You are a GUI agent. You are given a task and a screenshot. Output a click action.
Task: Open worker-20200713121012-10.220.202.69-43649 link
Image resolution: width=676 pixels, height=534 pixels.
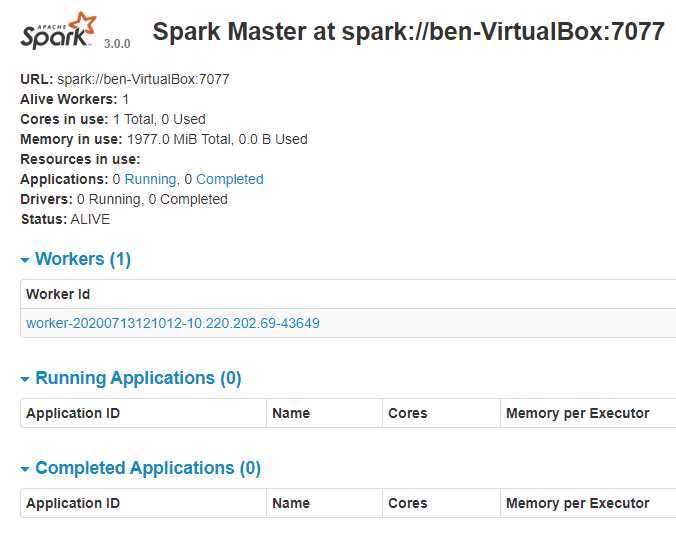[x=173, y=323]
